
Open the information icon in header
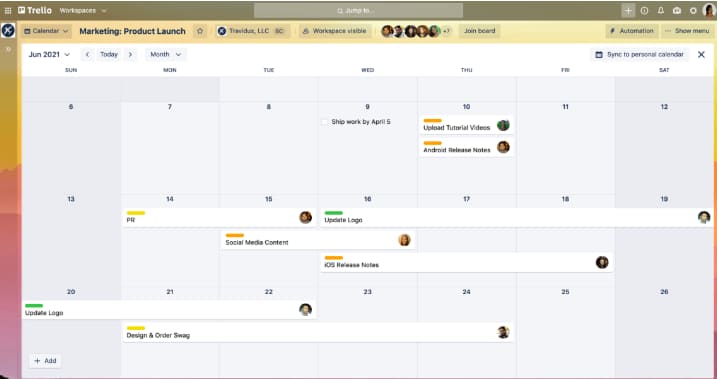point(644,11)
